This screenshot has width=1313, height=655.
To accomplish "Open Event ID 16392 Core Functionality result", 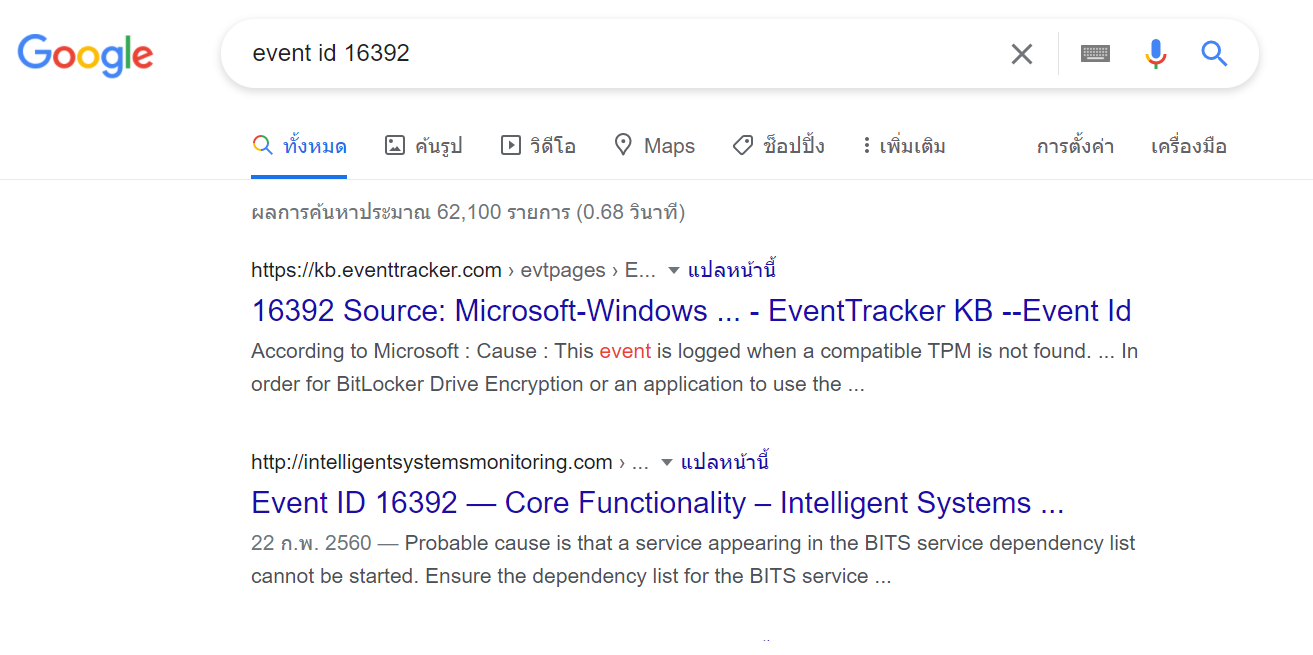I will 658,503.
